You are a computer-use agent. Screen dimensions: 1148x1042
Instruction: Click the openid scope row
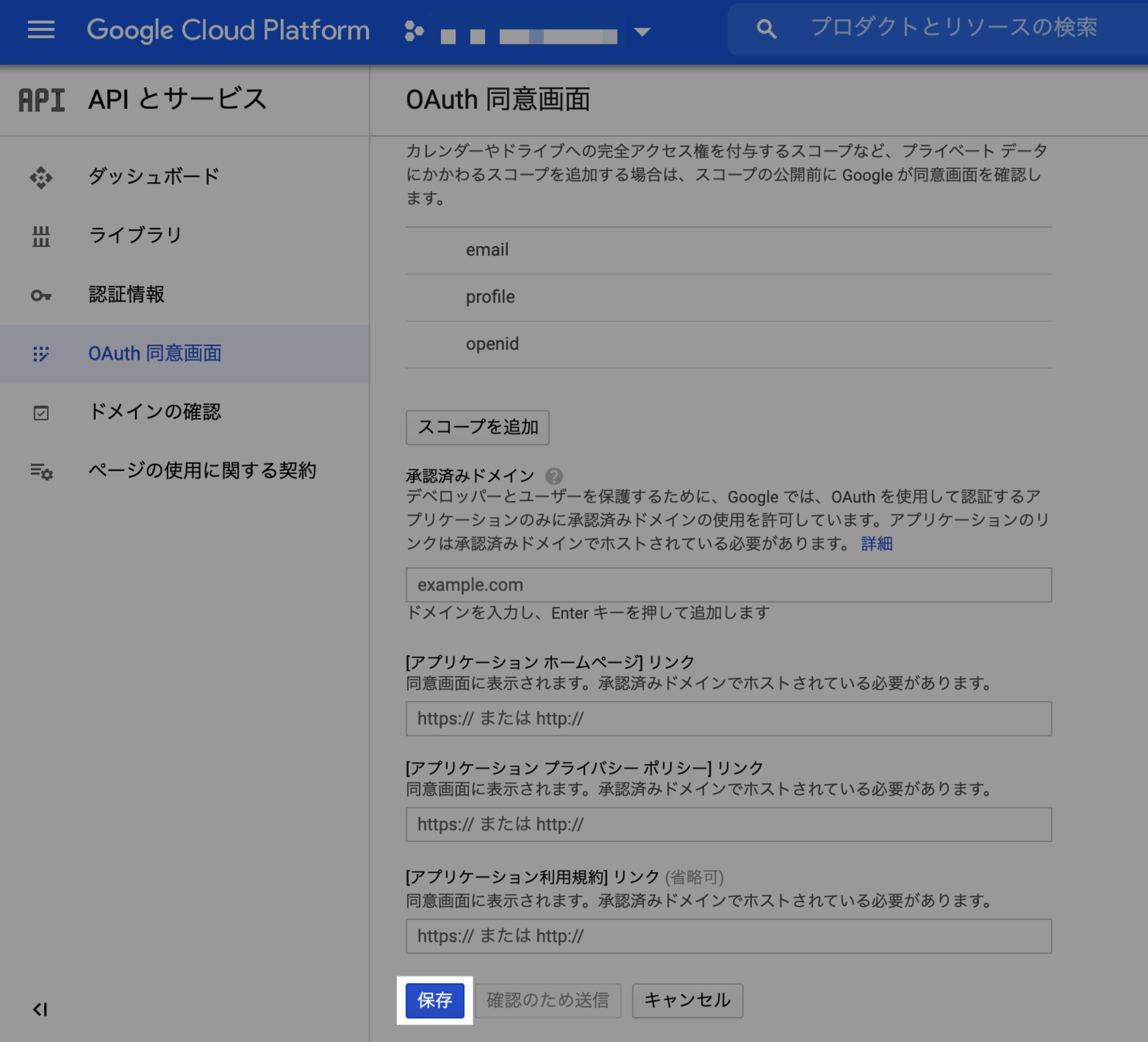click(729, 344)
